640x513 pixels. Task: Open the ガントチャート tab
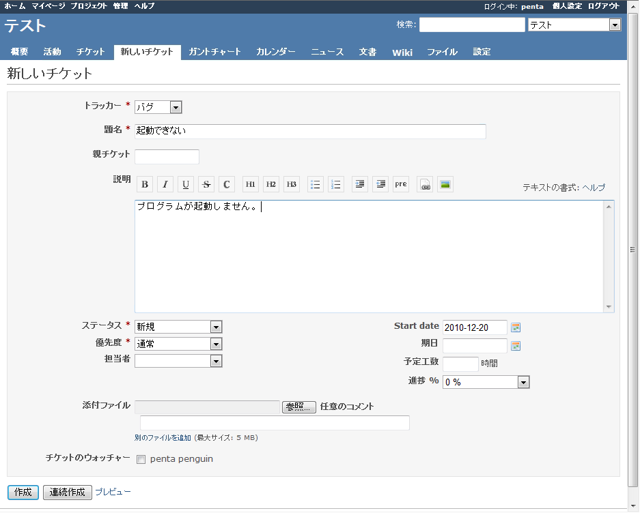click(x=215, y=52)
